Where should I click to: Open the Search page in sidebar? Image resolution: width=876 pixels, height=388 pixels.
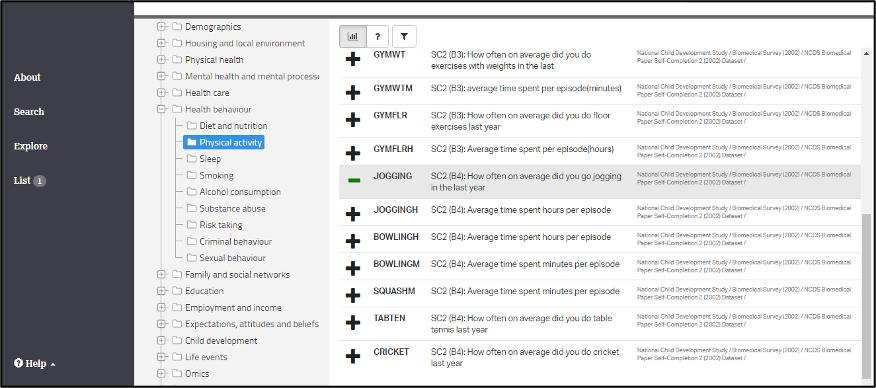click(x=28, y=112)
